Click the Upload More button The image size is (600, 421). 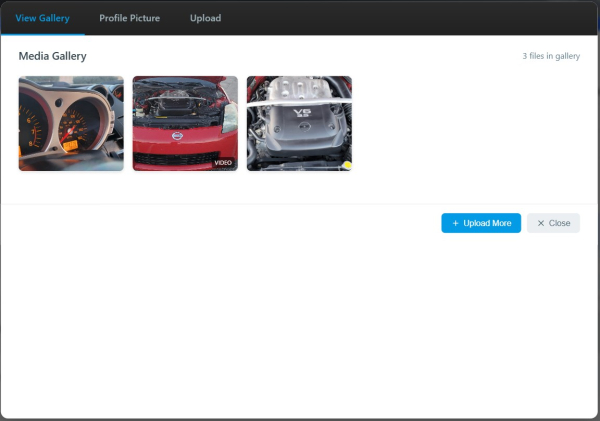(481, 223)
